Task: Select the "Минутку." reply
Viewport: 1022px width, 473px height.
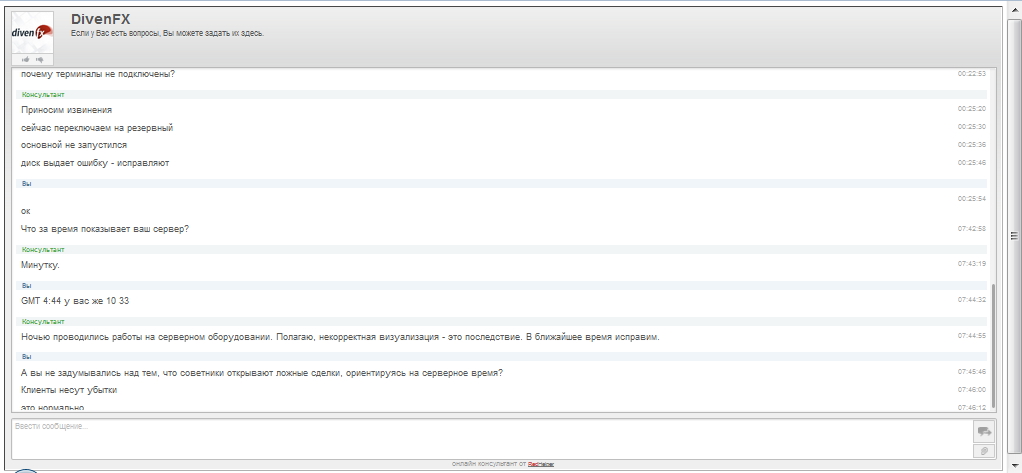Action: point(40,265)
